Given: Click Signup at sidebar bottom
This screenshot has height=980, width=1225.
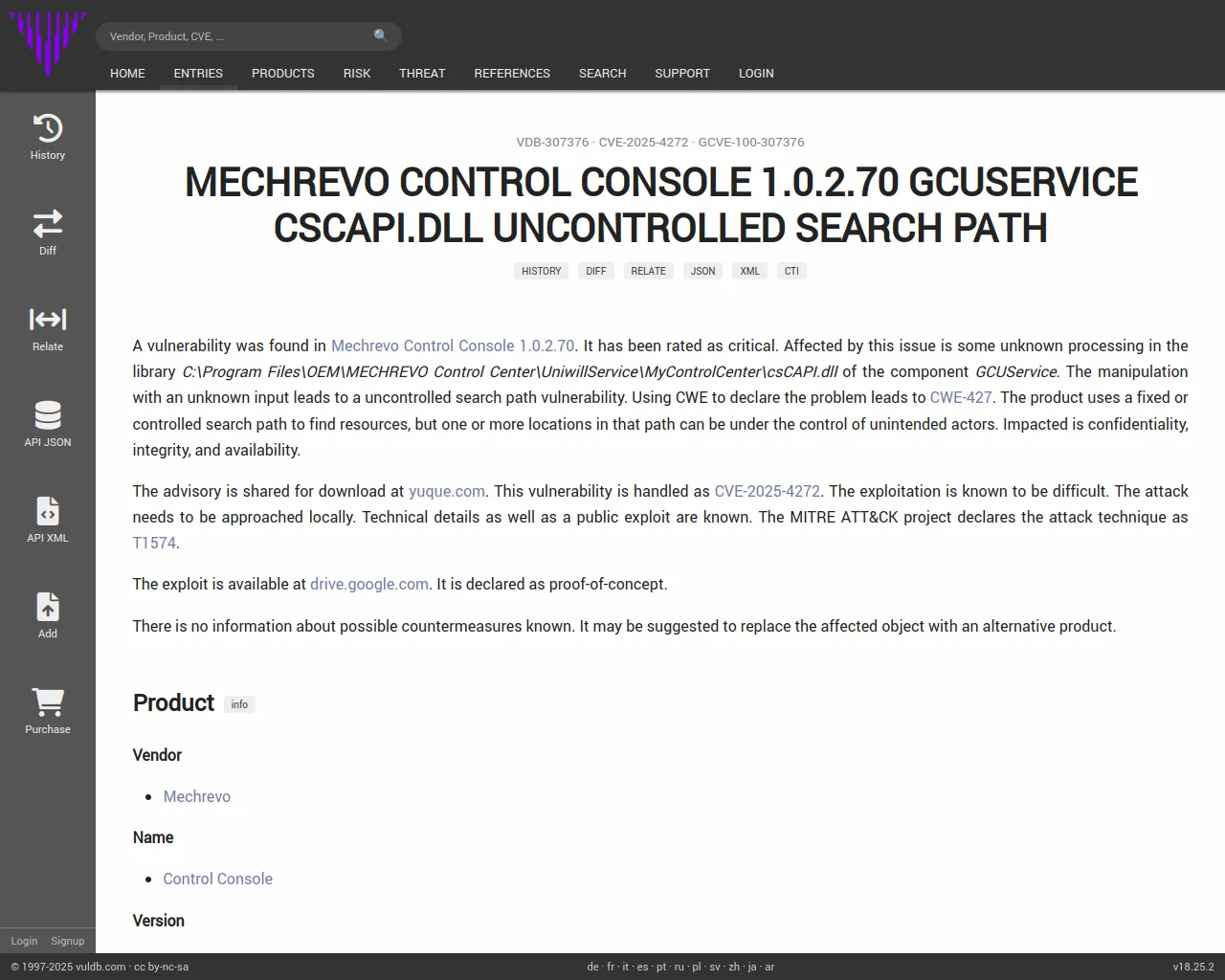Looking at the screenshot, I should (68, 941).
